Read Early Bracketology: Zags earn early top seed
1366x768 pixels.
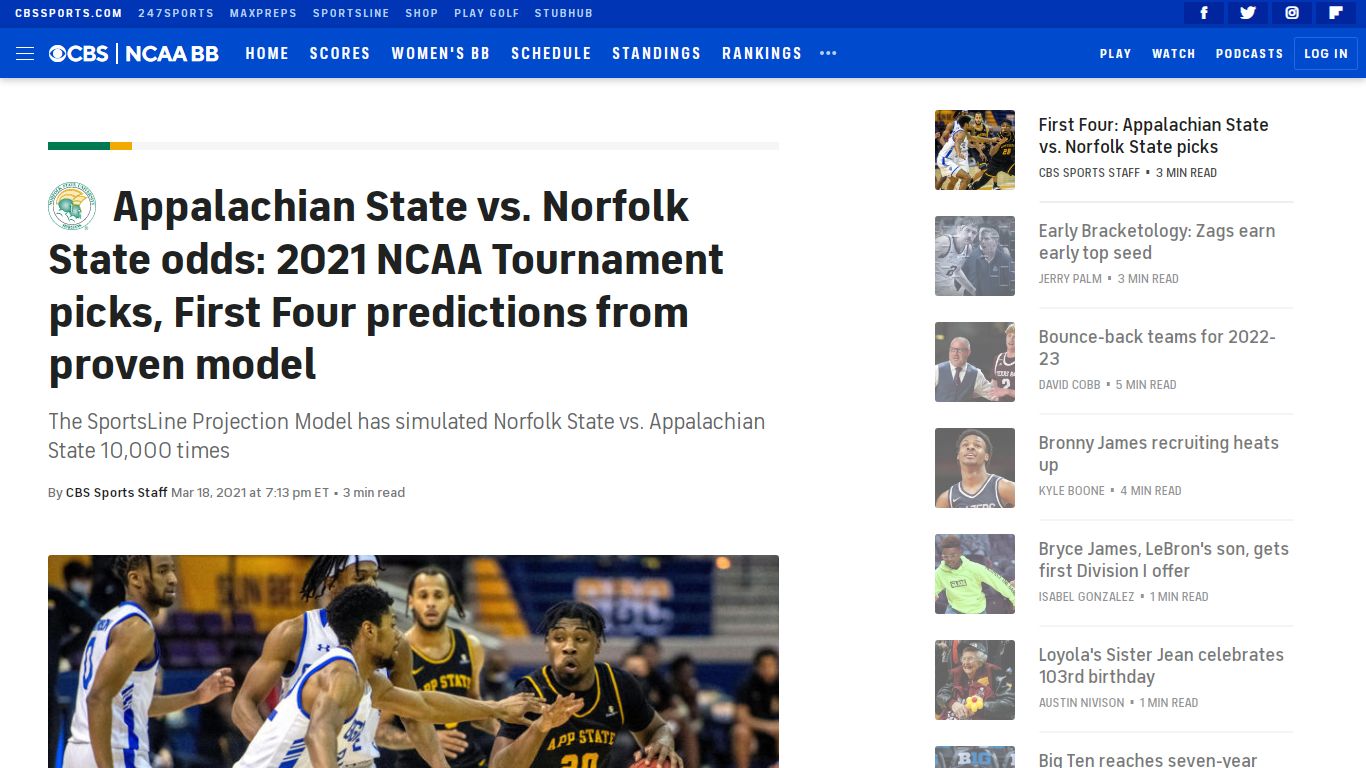tap(1157, 242)
